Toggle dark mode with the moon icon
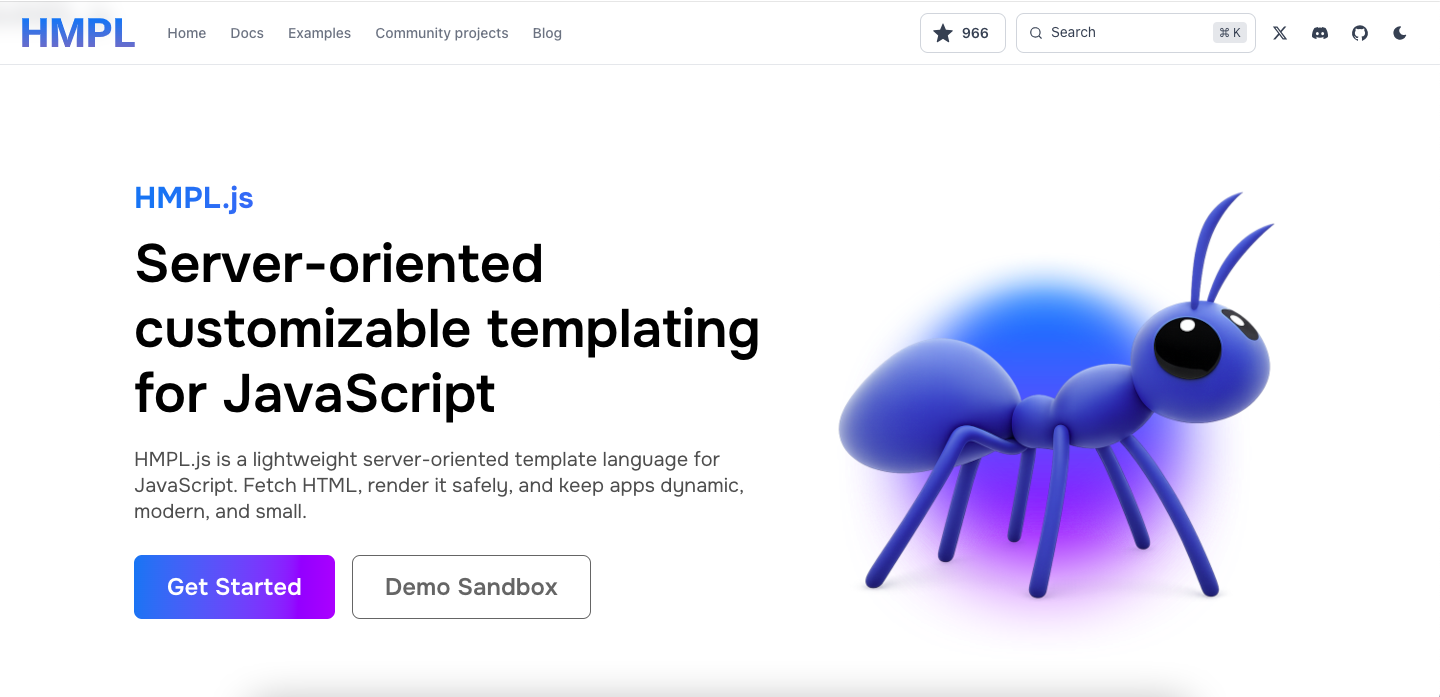Viewport: 1440px width, 697px height. pyautogui.click(x=1400, y=33)
